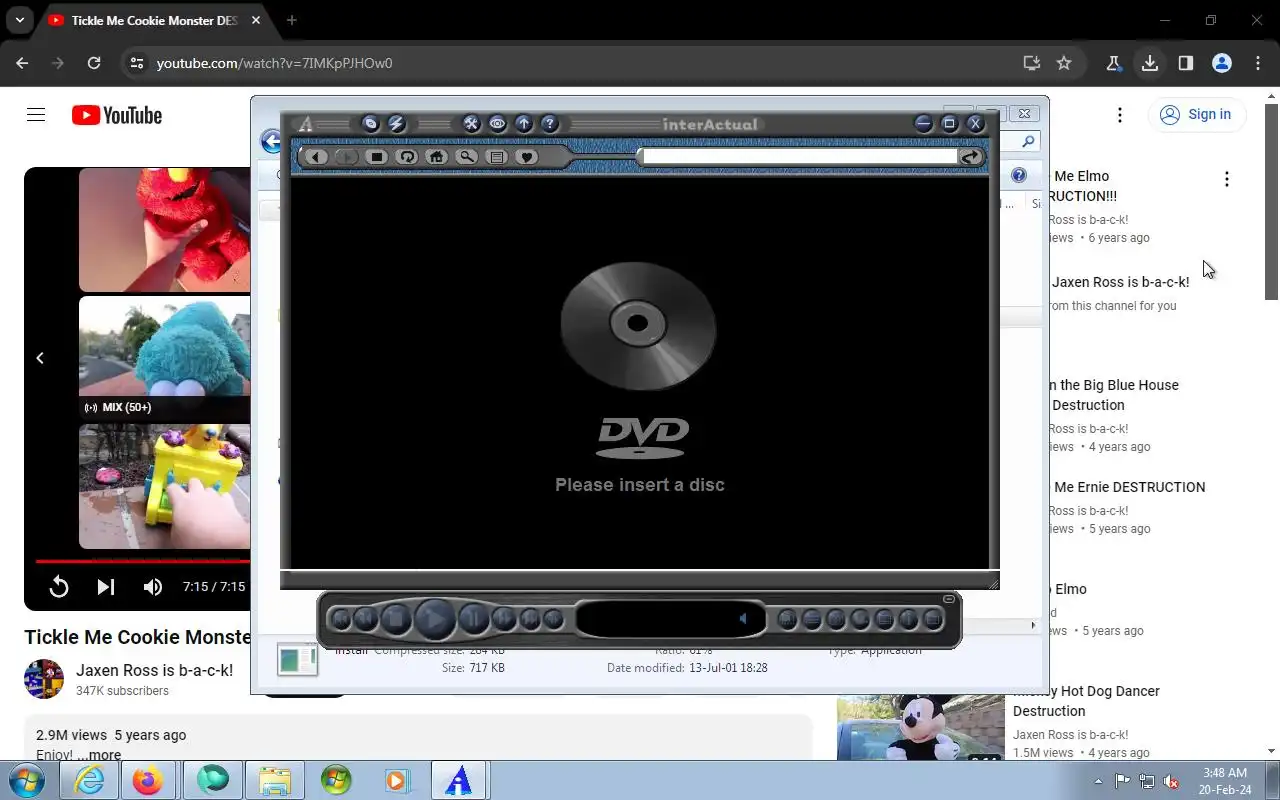Open the Chrome profile avatar
The width and height of the screenshot is (1280, 800).
(1222, 63)
